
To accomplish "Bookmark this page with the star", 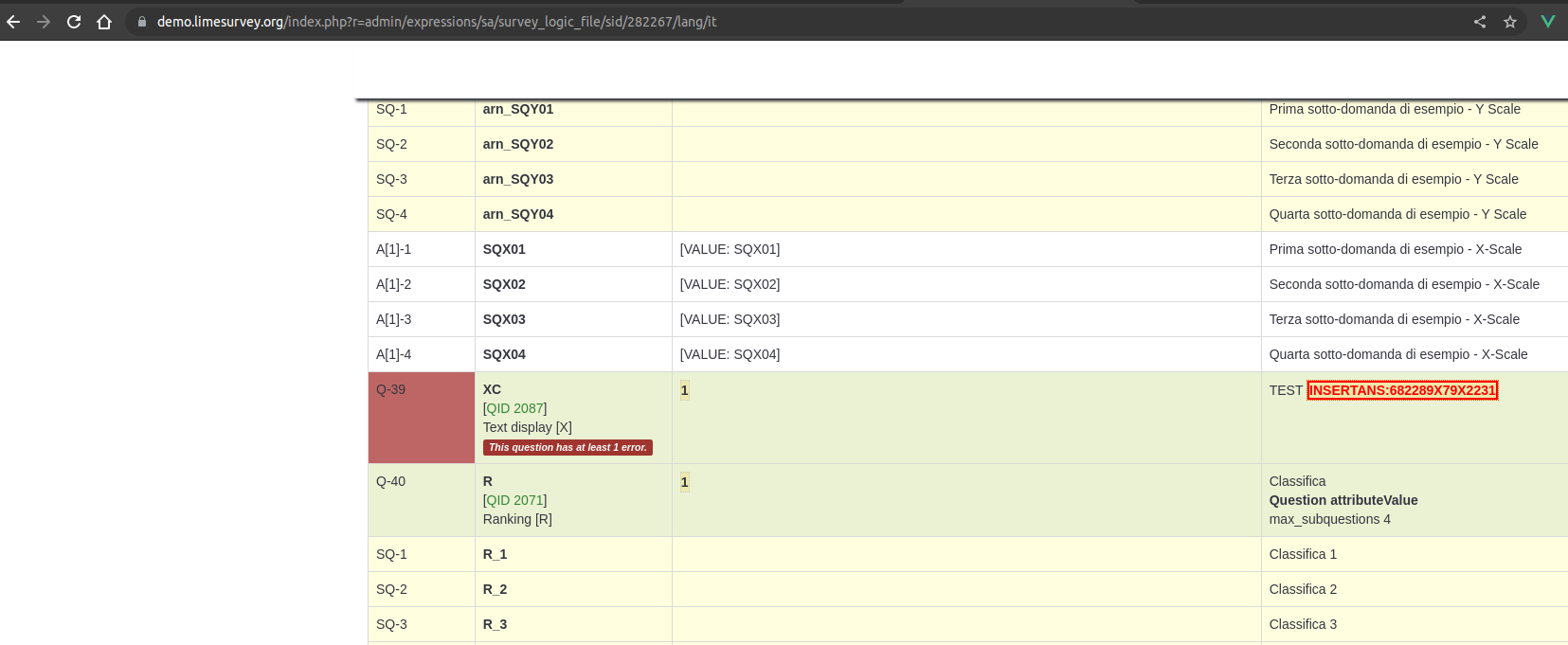I will (x=1510, y=22).
